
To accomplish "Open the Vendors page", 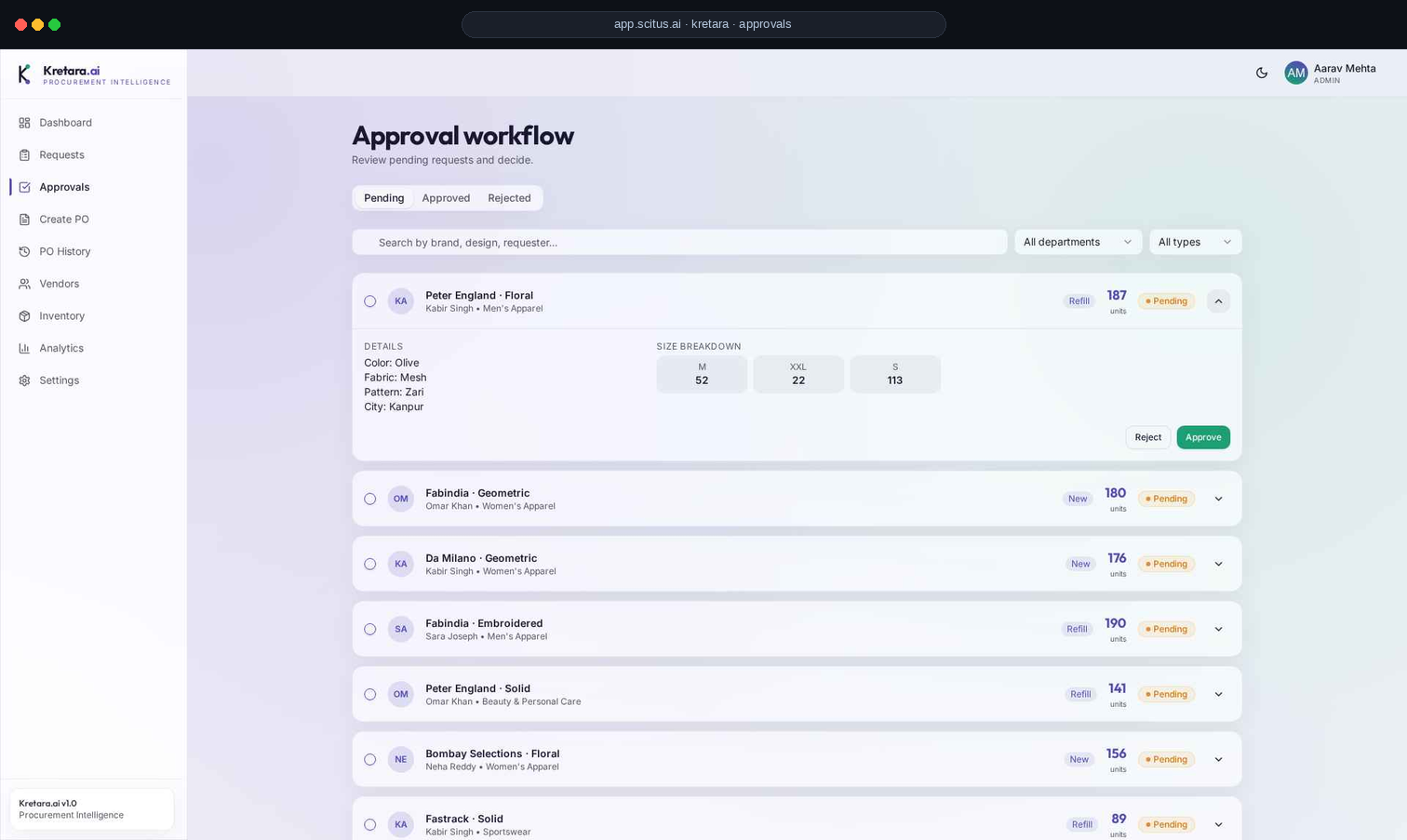I will point(93,284).
